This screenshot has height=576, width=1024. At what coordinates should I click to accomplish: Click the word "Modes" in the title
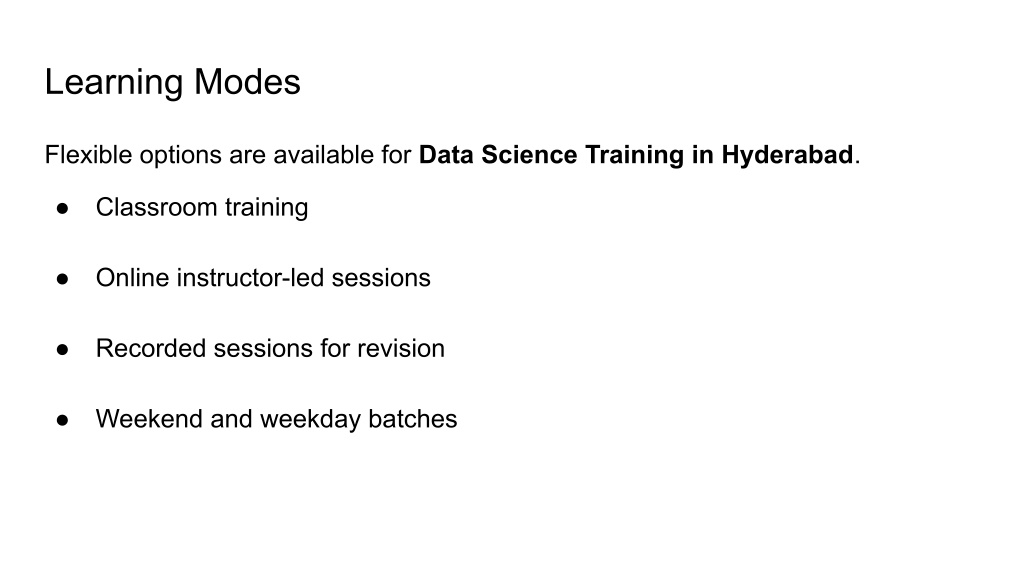click(247, 82)
